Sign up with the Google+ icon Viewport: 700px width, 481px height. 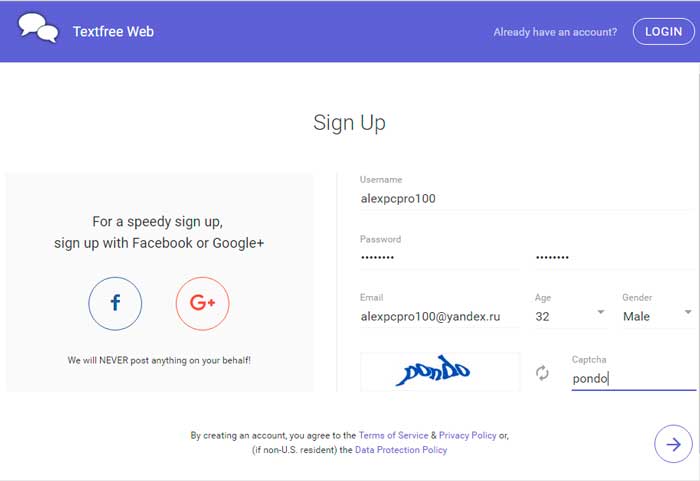click(x=203, y=304)
